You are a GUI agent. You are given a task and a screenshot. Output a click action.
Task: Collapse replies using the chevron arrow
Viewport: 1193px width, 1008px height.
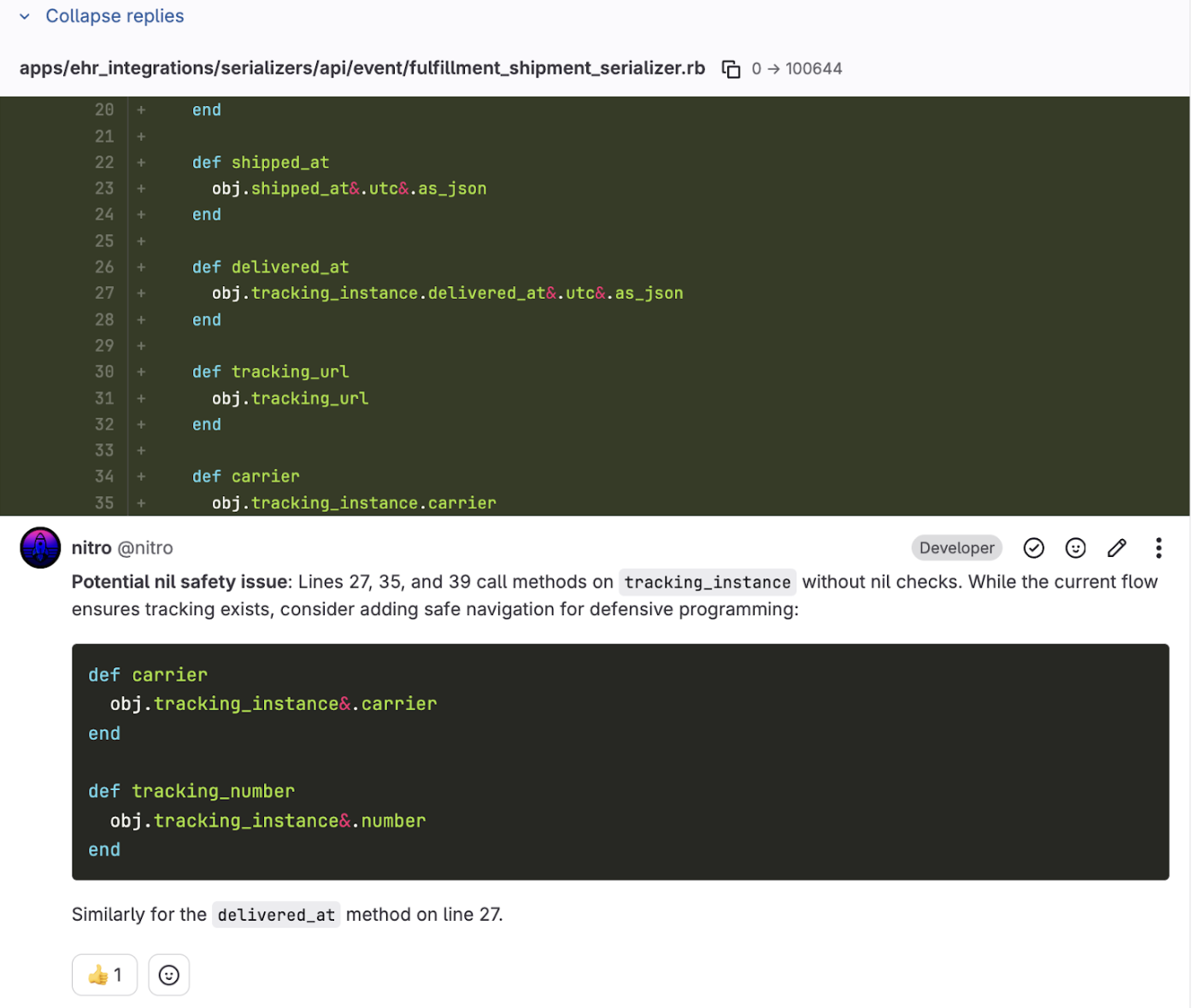(25, 16)
